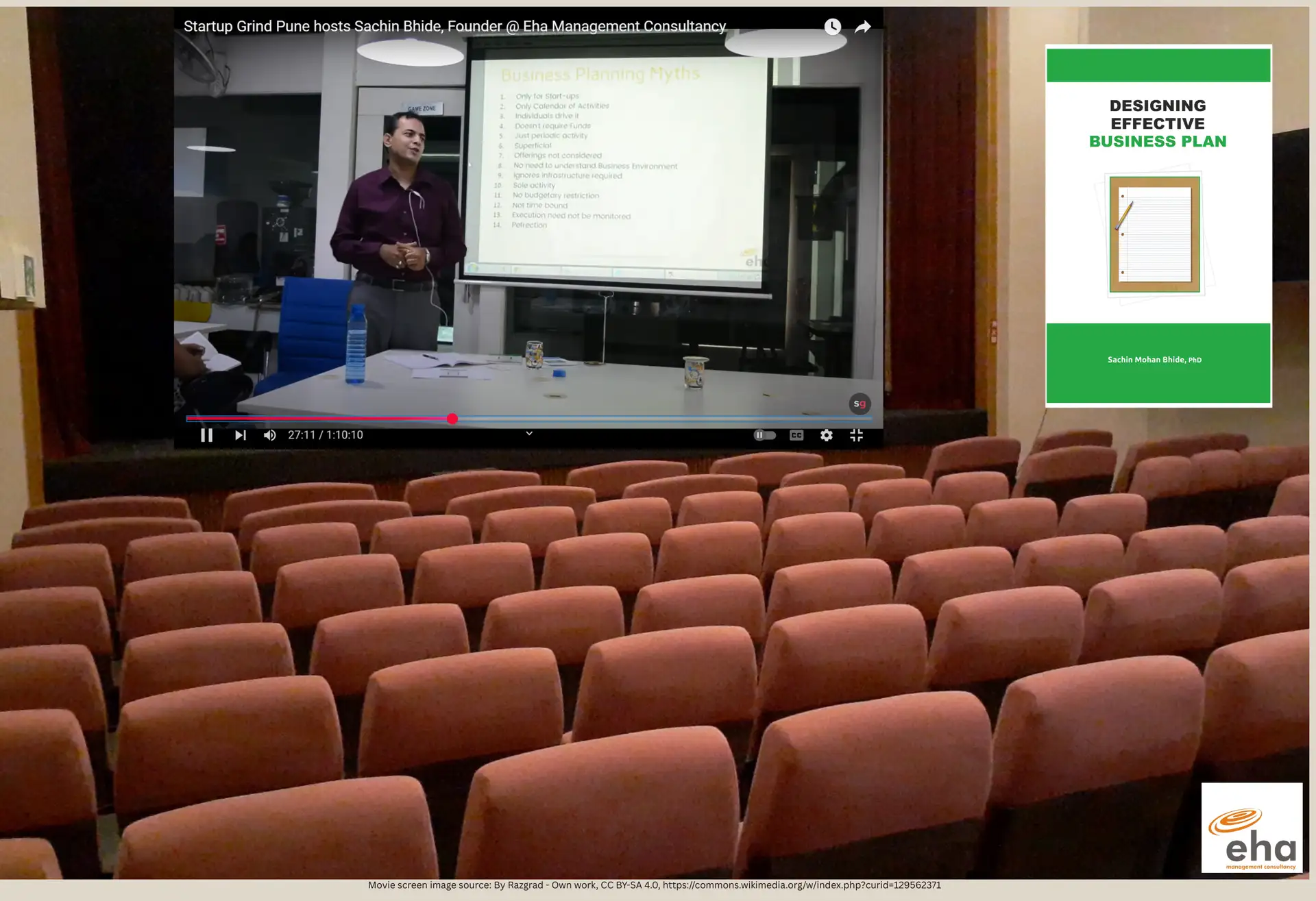Skip to the next video
This screenshot has height=901, width=1316.
[240, 435]
